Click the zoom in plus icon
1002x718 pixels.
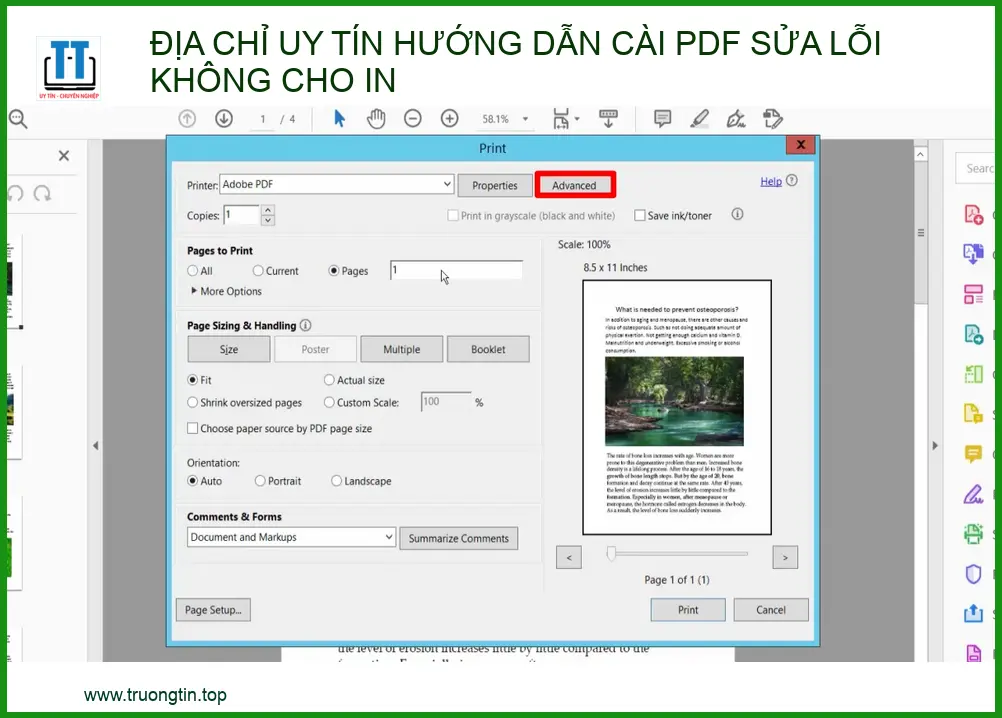449,119
